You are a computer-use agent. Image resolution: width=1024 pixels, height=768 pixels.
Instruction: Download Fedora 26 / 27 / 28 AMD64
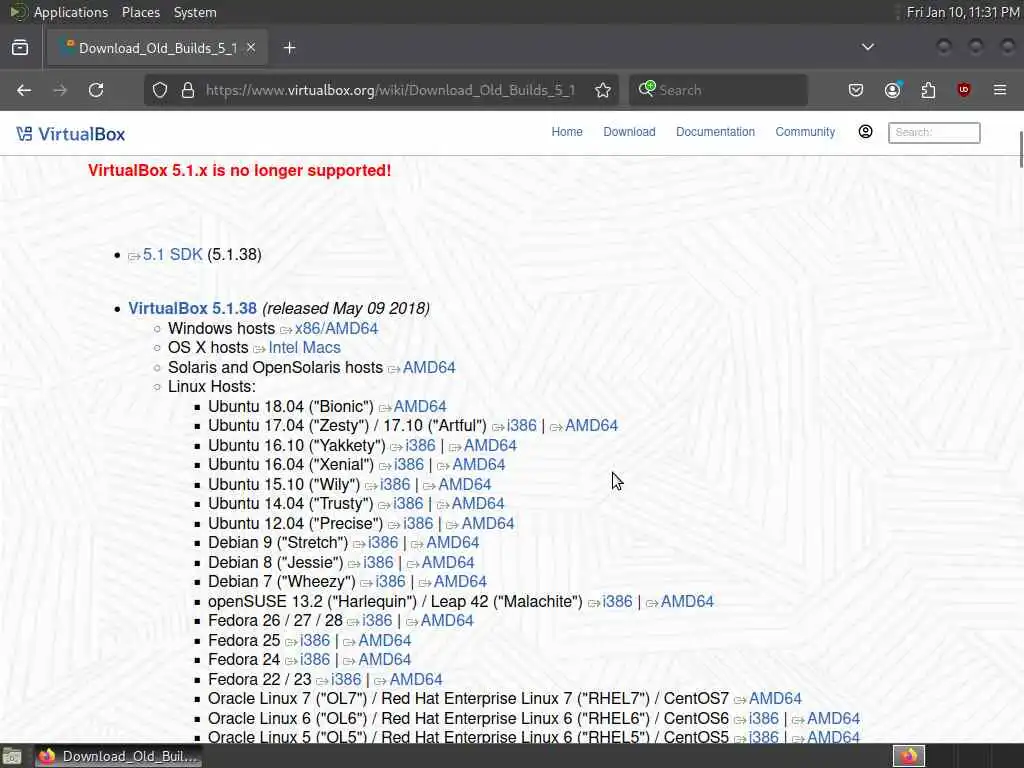[x=447, y=620]
